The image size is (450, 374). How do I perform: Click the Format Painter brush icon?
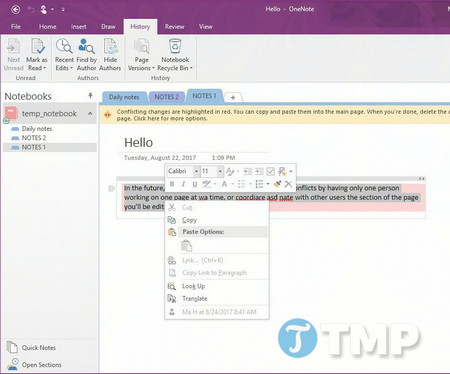pos(277,184)
